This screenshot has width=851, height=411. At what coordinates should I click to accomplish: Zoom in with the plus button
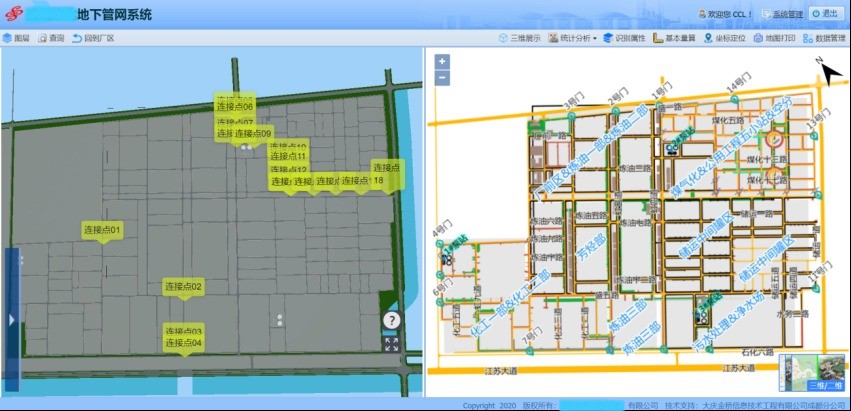pyautogui.click(x=442, y=62)
